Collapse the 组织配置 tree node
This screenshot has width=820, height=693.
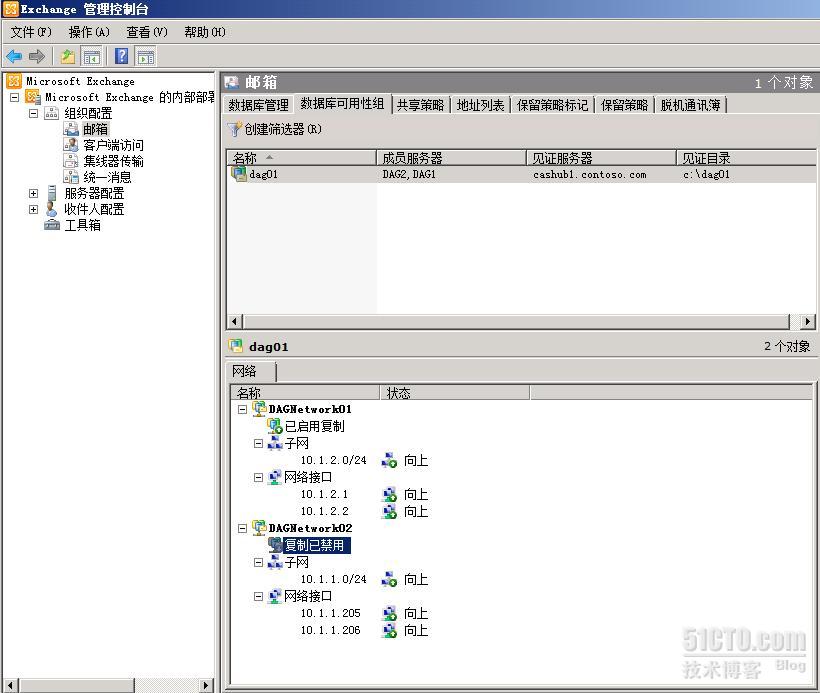[33, 113]
